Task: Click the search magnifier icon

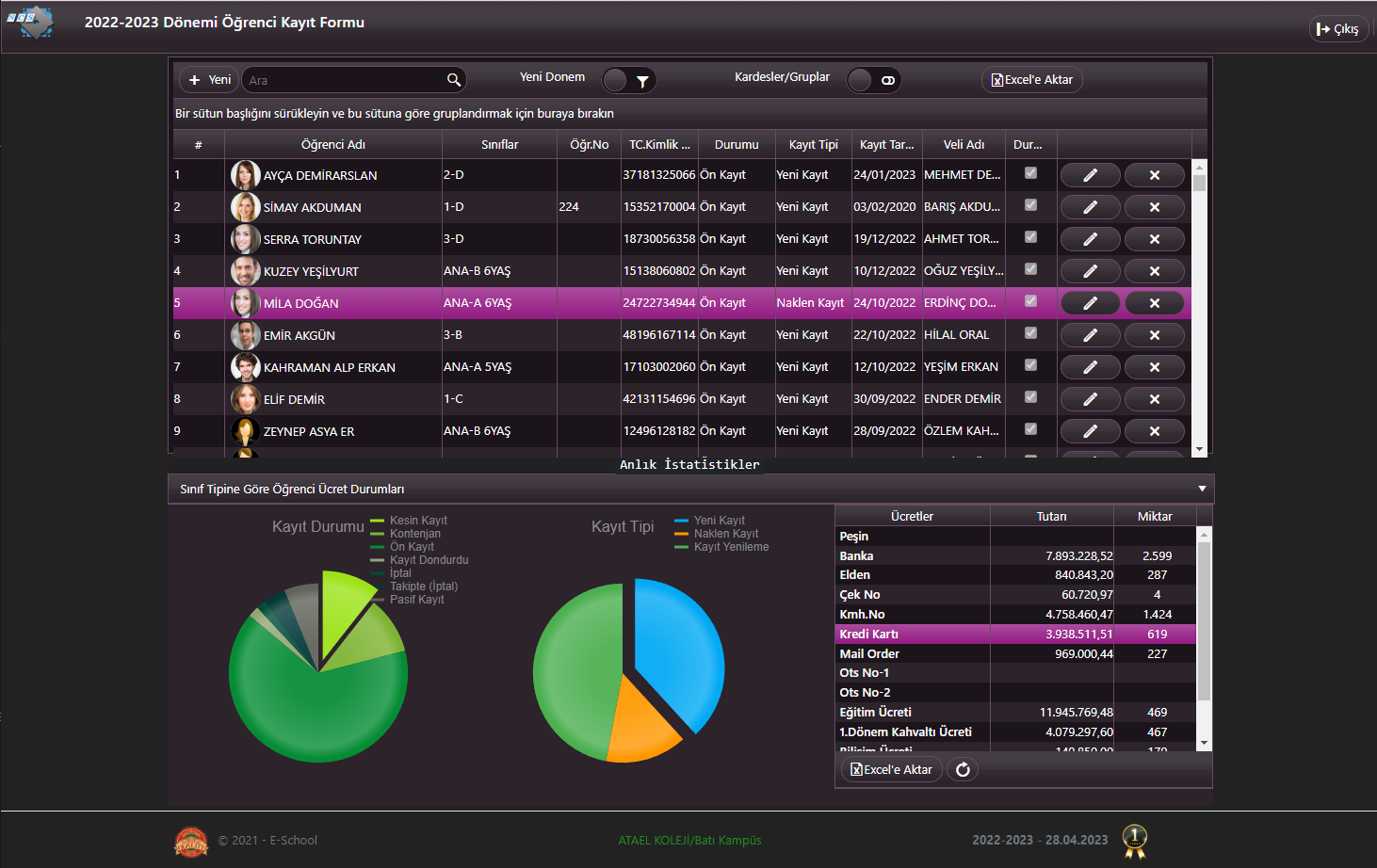Action: (454, 80)
